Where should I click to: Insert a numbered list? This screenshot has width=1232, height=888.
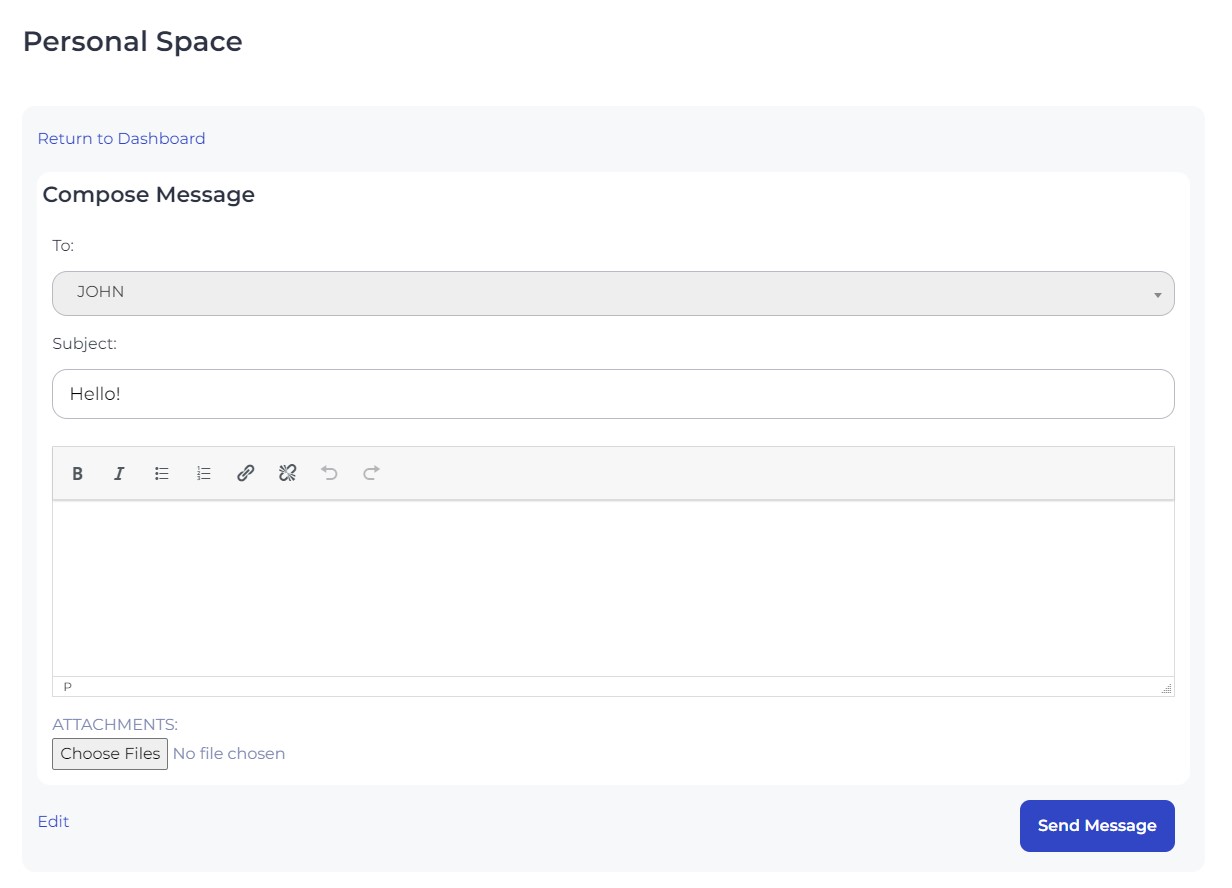click(x=204, y=474)
